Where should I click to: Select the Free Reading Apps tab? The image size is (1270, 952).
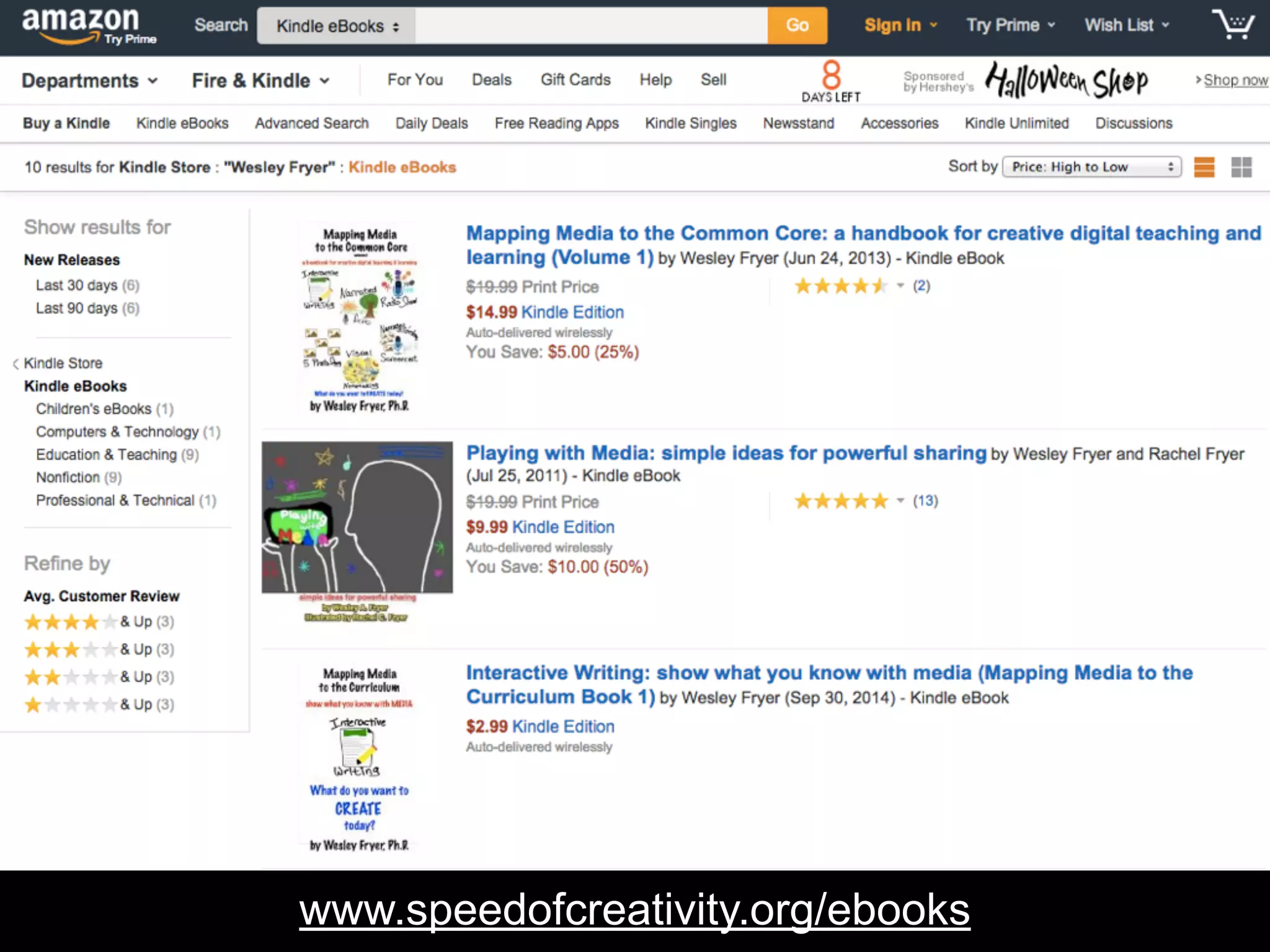pos(557,123)
